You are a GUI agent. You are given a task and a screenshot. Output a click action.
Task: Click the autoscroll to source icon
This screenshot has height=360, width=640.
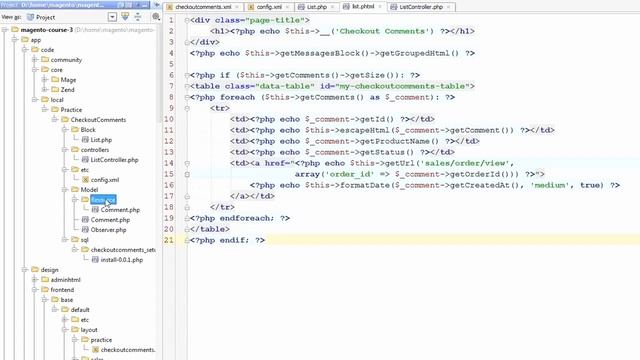pos(125,17)
